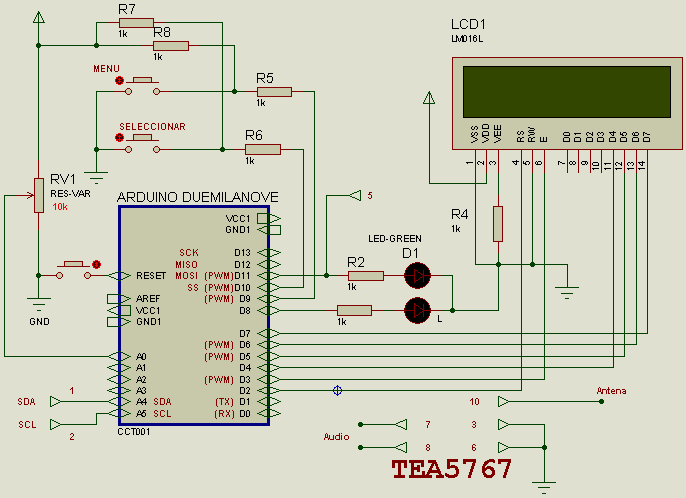Click the Audio label

[336, 436]
